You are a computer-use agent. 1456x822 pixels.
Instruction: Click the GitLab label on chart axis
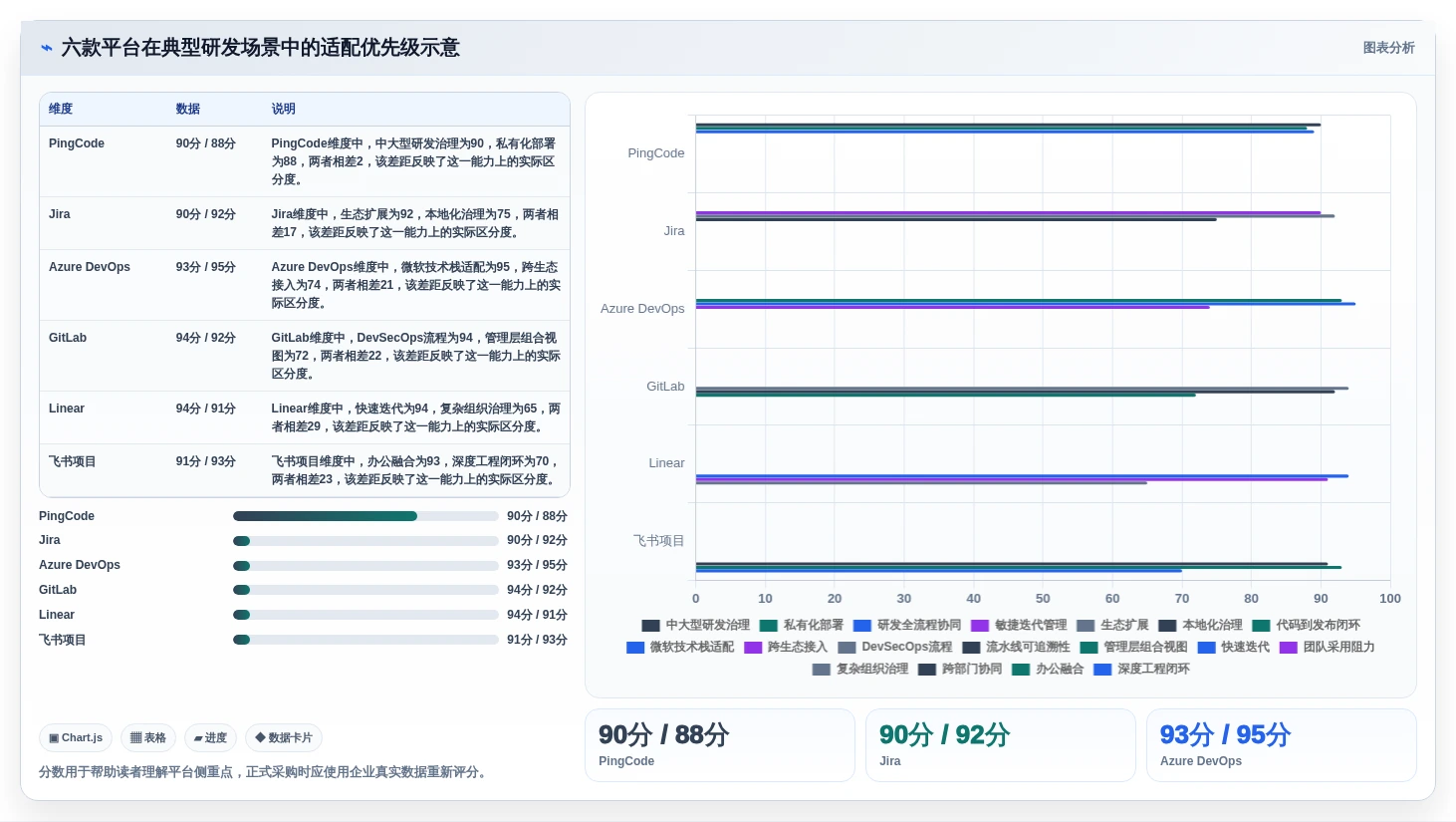[x=665, y=387]
